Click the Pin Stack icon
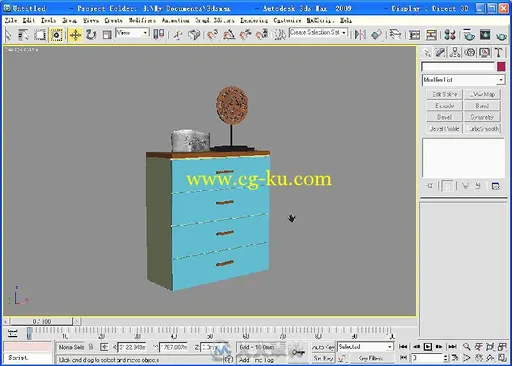The image size is (512, 366). point(429,186)
